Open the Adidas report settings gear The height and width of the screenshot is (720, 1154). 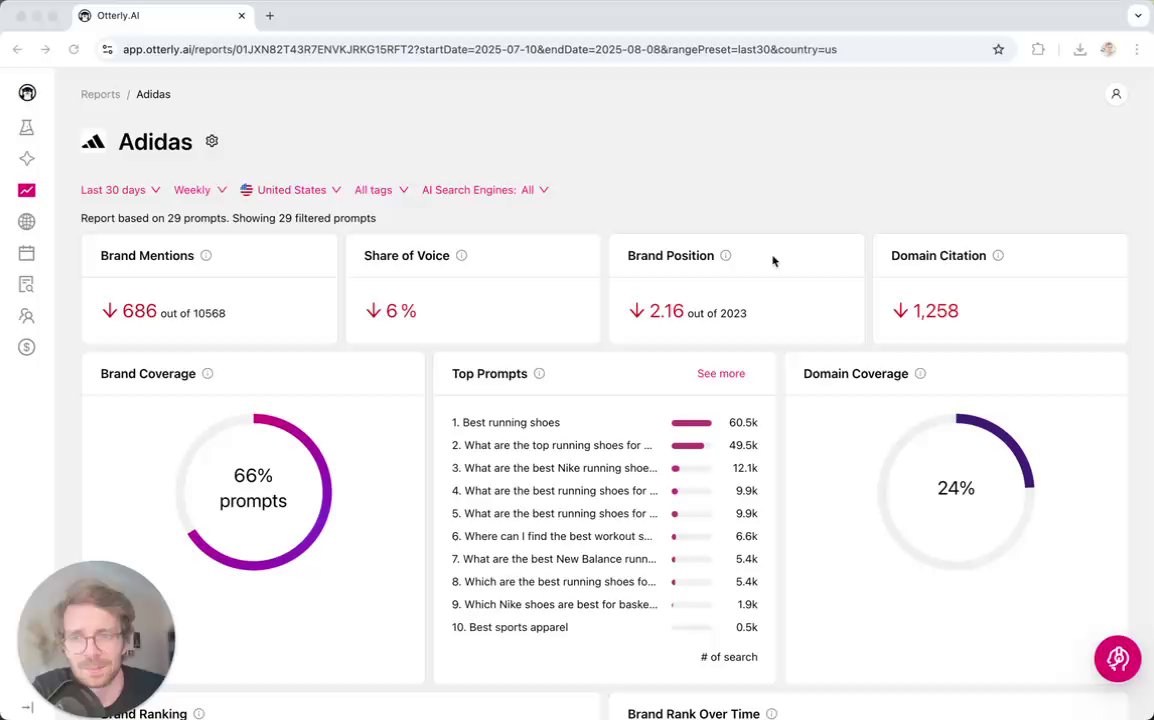coord(212,141)
